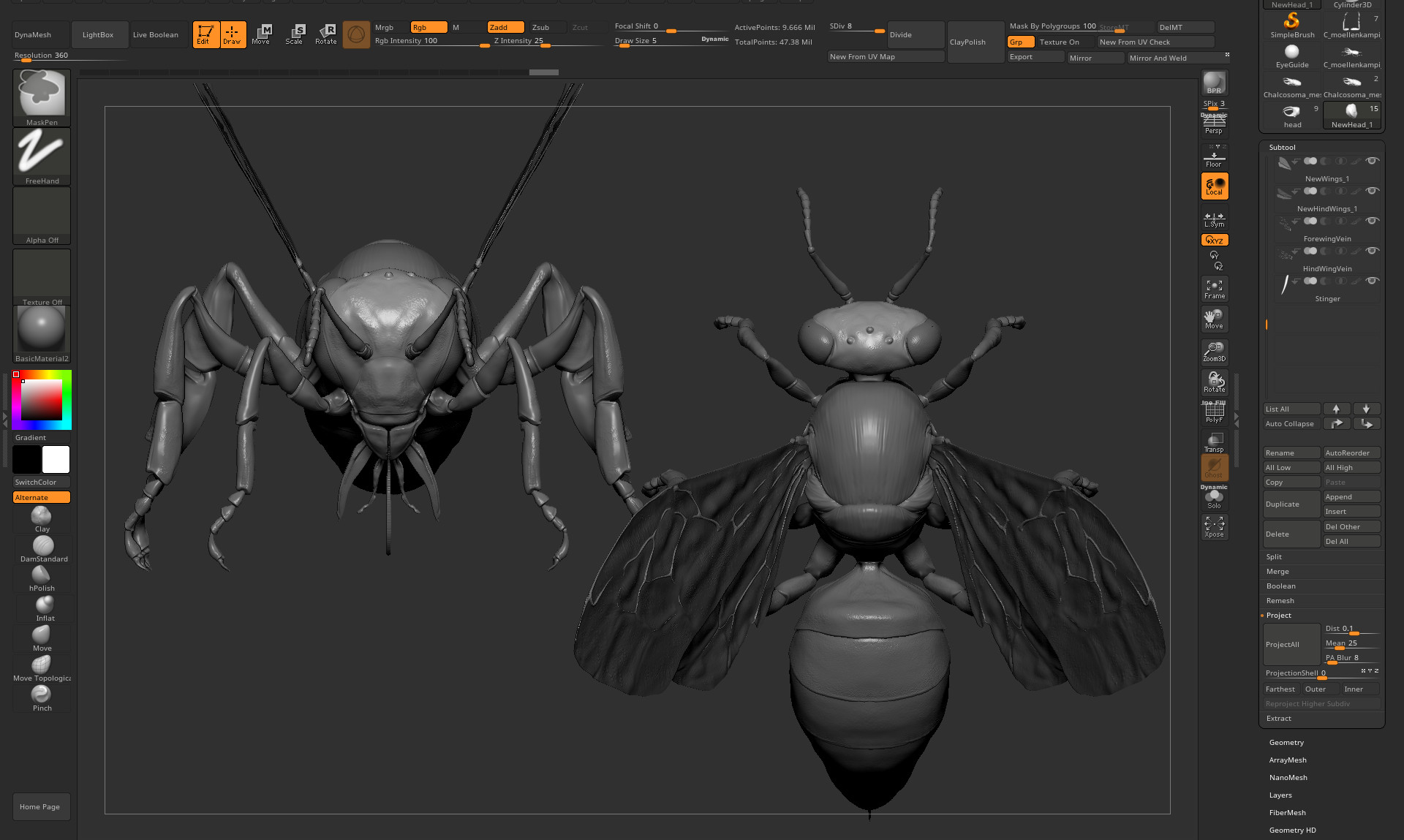Expand the Geometry section

coord(1286,742)
